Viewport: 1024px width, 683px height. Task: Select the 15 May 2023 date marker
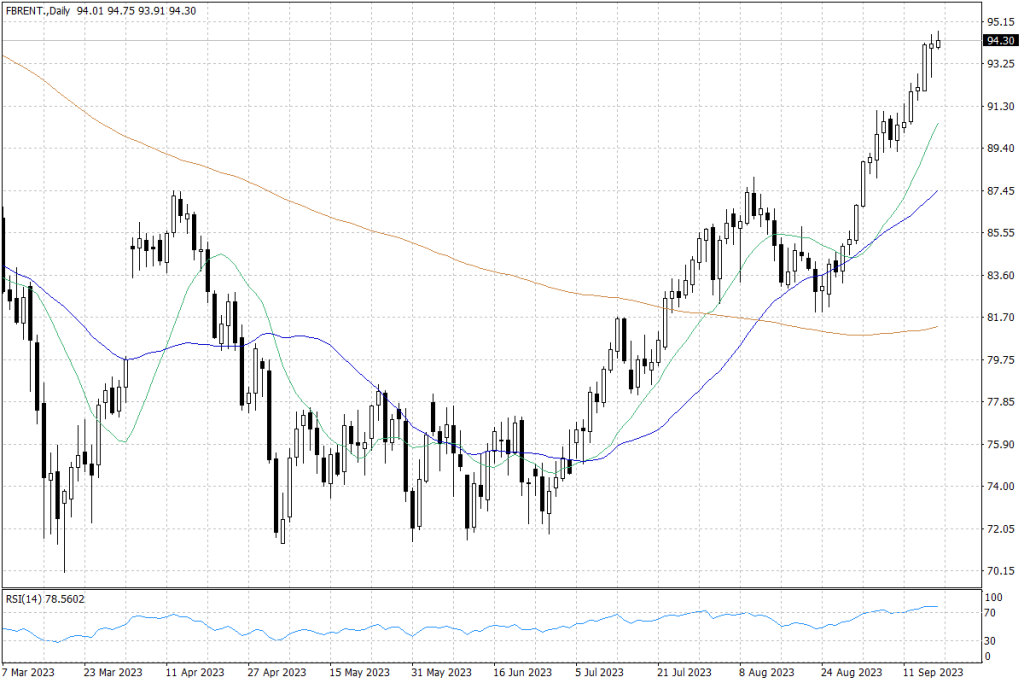coord(357,672)
